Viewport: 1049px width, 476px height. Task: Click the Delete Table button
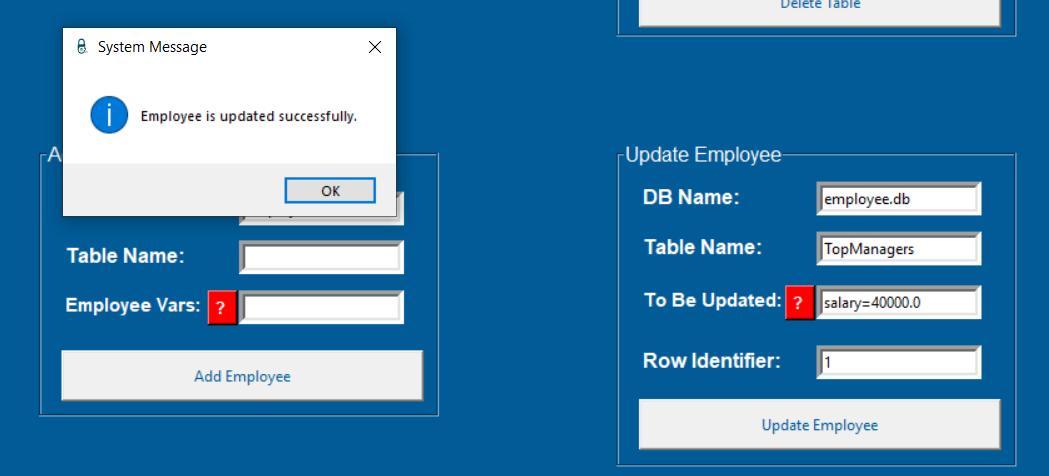pyautogui.click(x=819, y=8)
